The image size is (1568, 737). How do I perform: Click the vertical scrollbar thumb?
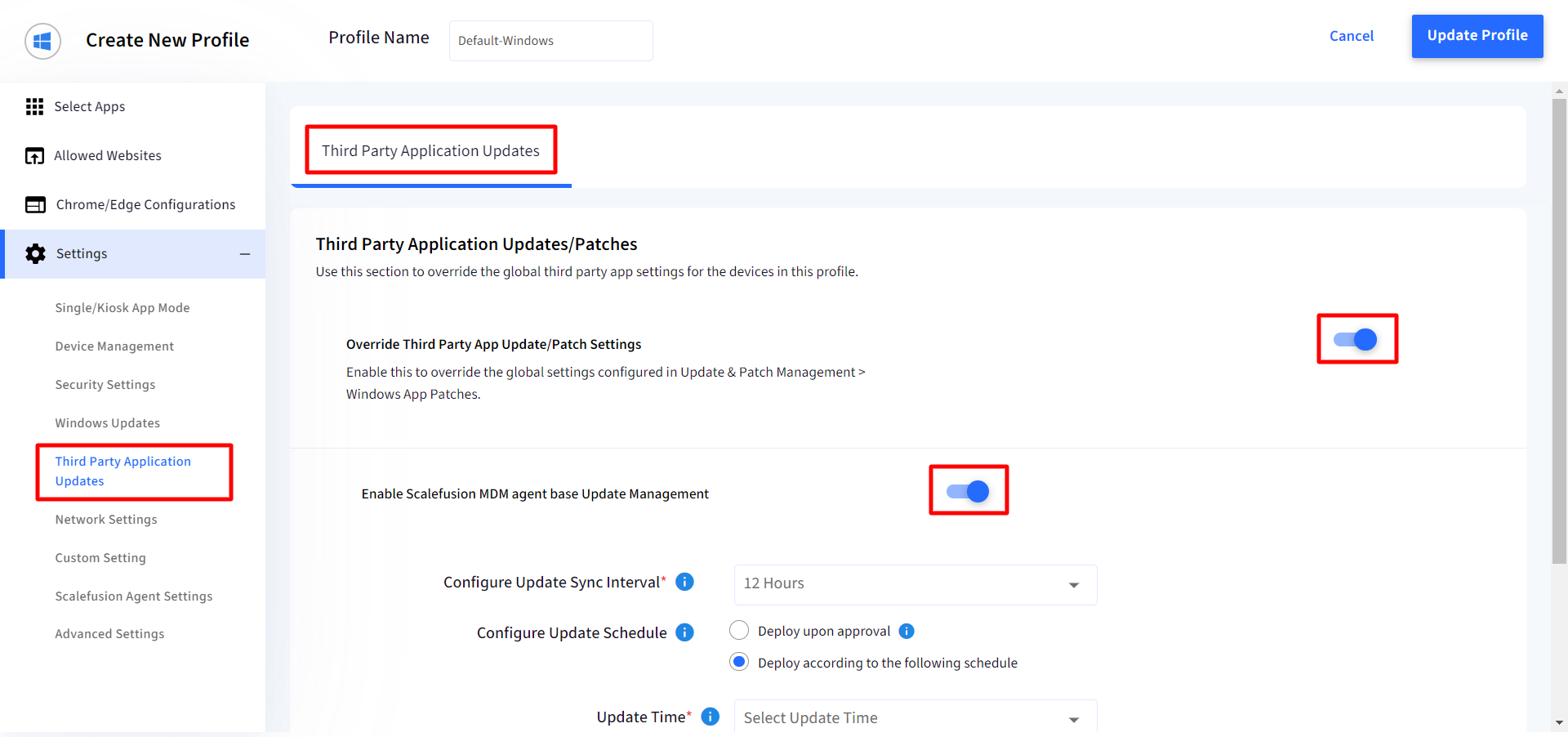click(1559, 331)
